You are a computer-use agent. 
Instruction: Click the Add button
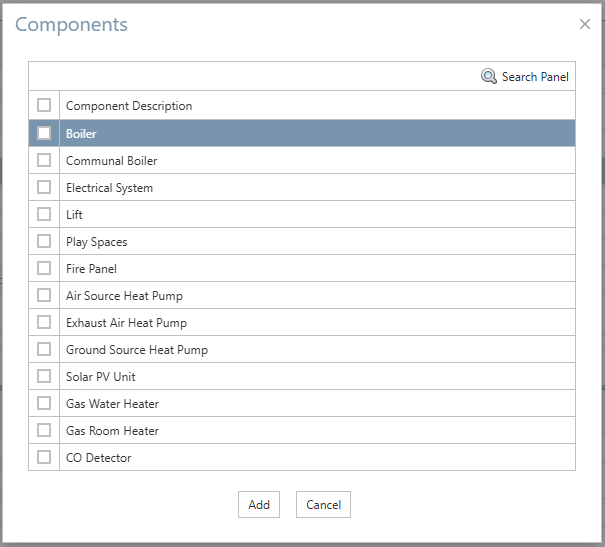tap(259, 505)
